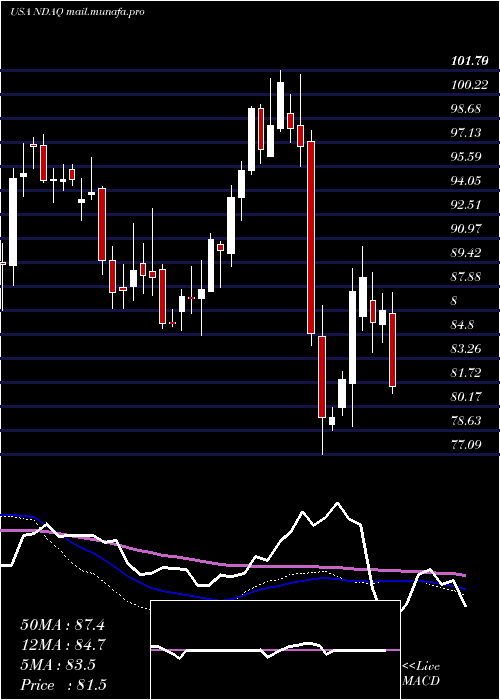Click the 98.68 price axis label
This screenshot has height=700, width=500.
pyautogui.click(x=466, y=109)
